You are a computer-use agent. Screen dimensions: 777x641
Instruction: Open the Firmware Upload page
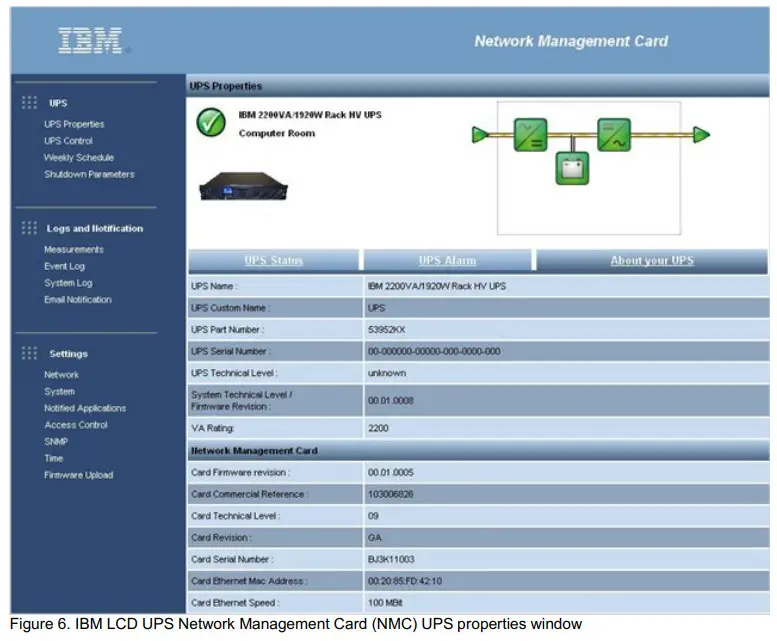79,475
